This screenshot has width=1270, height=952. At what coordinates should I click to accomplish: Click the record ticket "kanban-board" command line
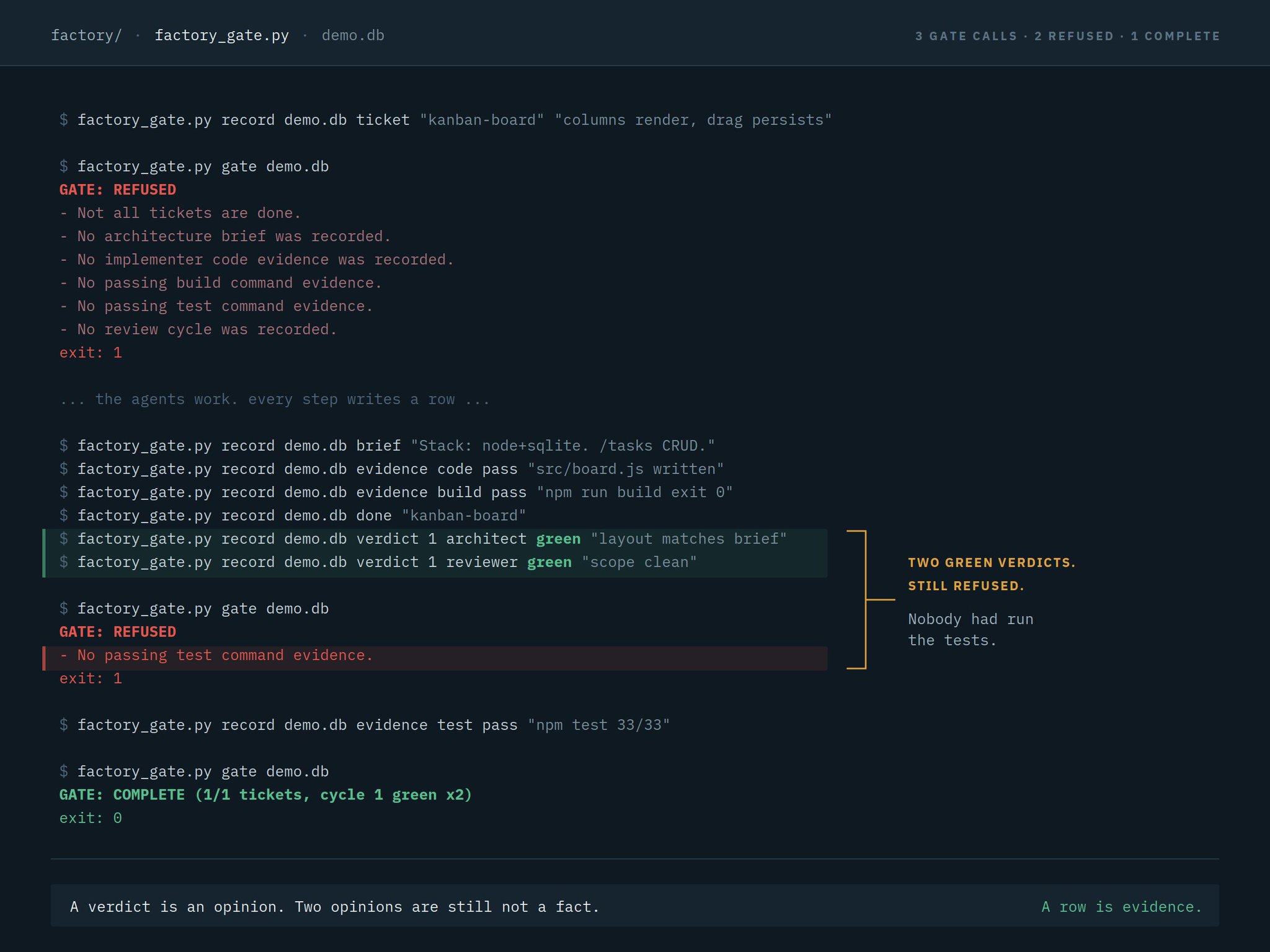pyautogui.click(x=445, y=120)
